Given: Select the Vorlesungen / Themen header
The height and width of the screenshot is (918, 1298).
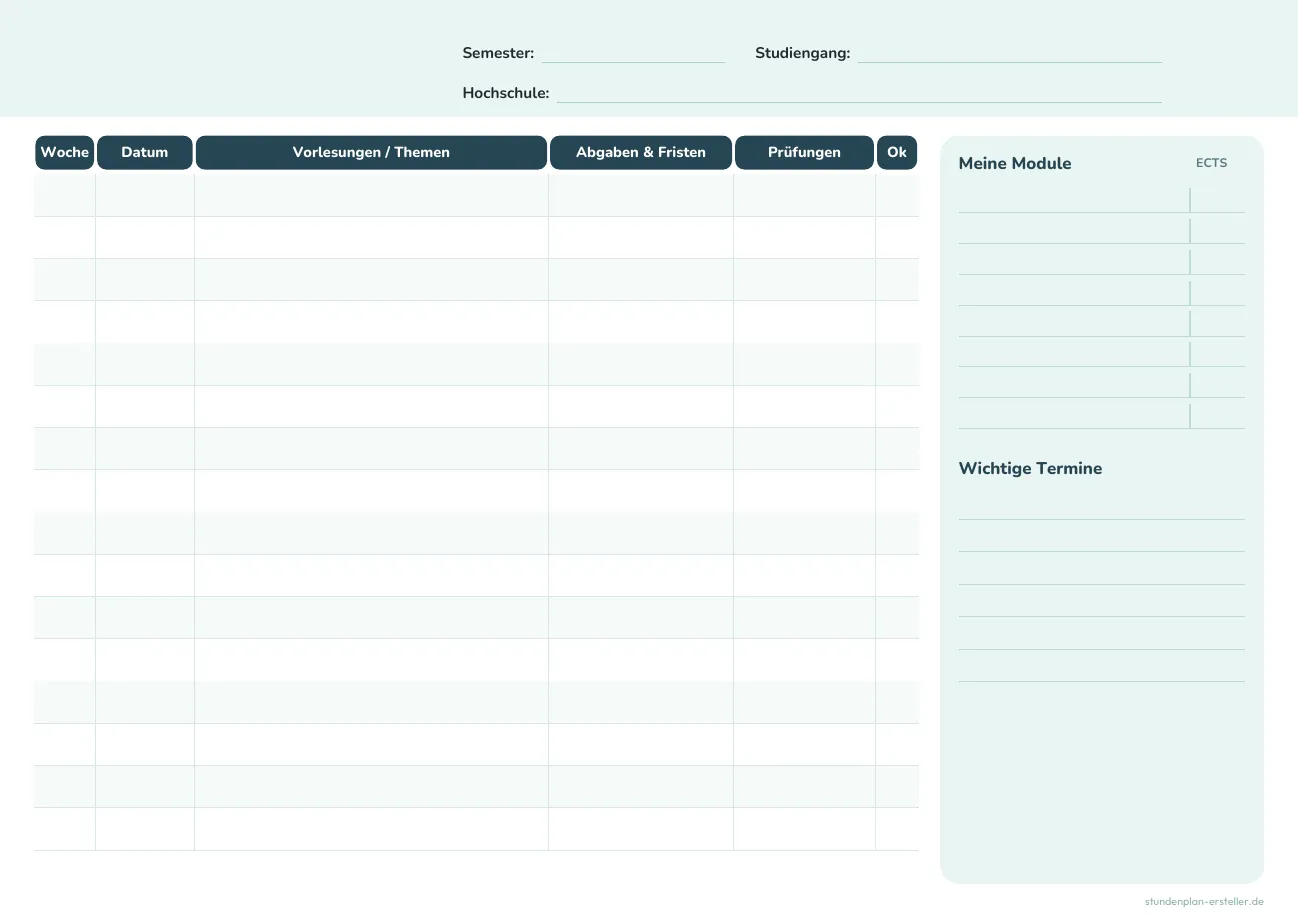Looking at the screenshot, I should tap(371, 153).
